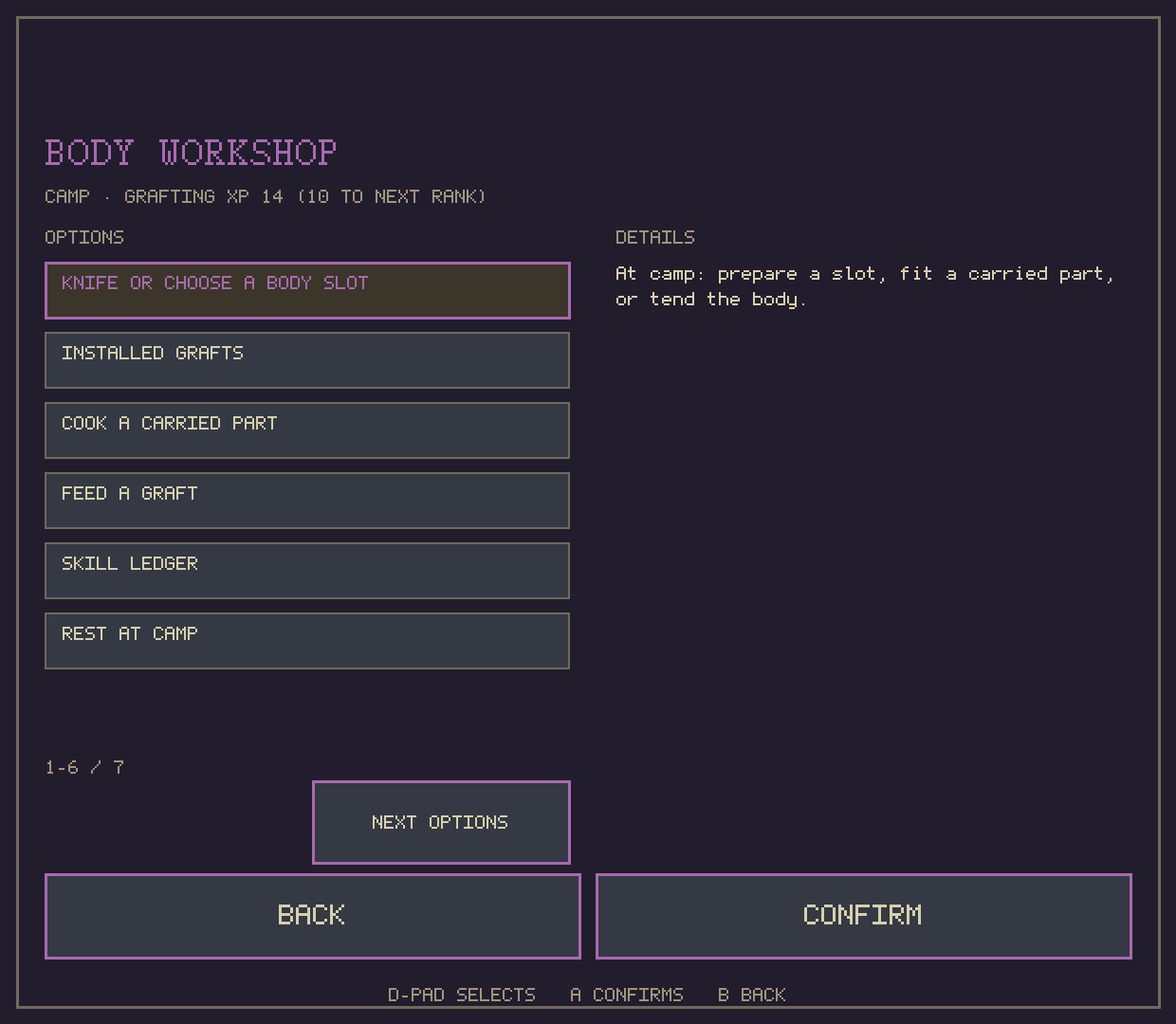The image size is (1176, 1024).
Task: Select Knife or Choose a Body Slot option
Action: pyautogui.click(x=307, y=290)
